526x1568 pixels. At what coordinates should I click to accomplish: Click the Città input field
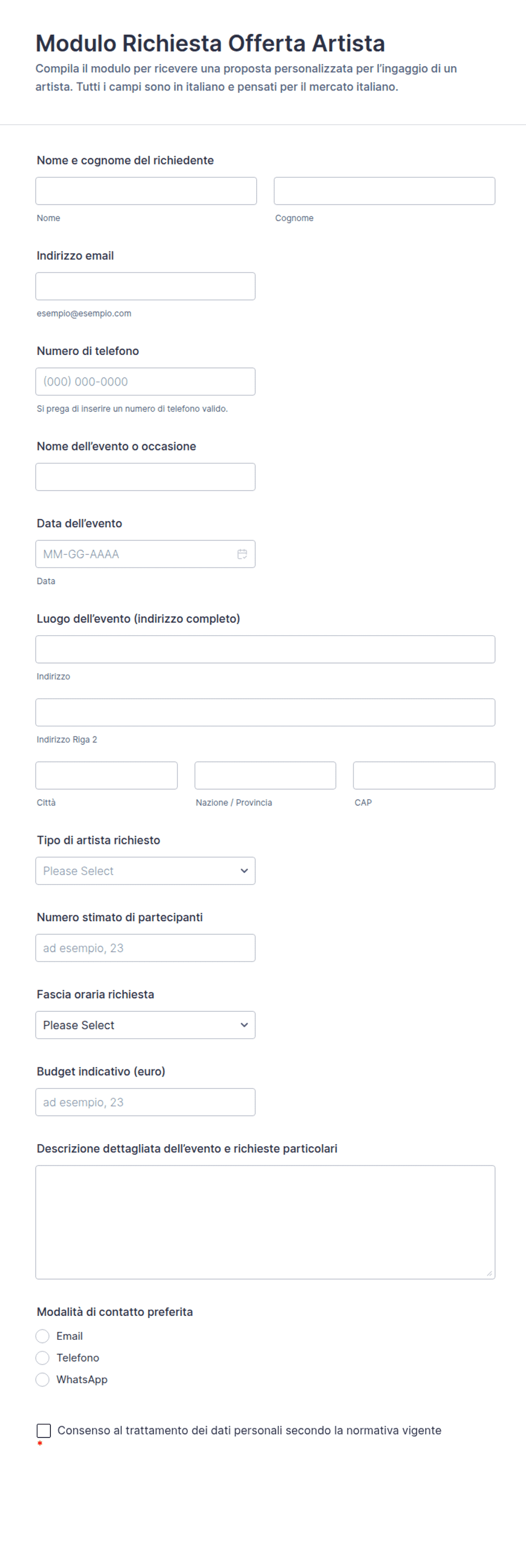point(106,776)
